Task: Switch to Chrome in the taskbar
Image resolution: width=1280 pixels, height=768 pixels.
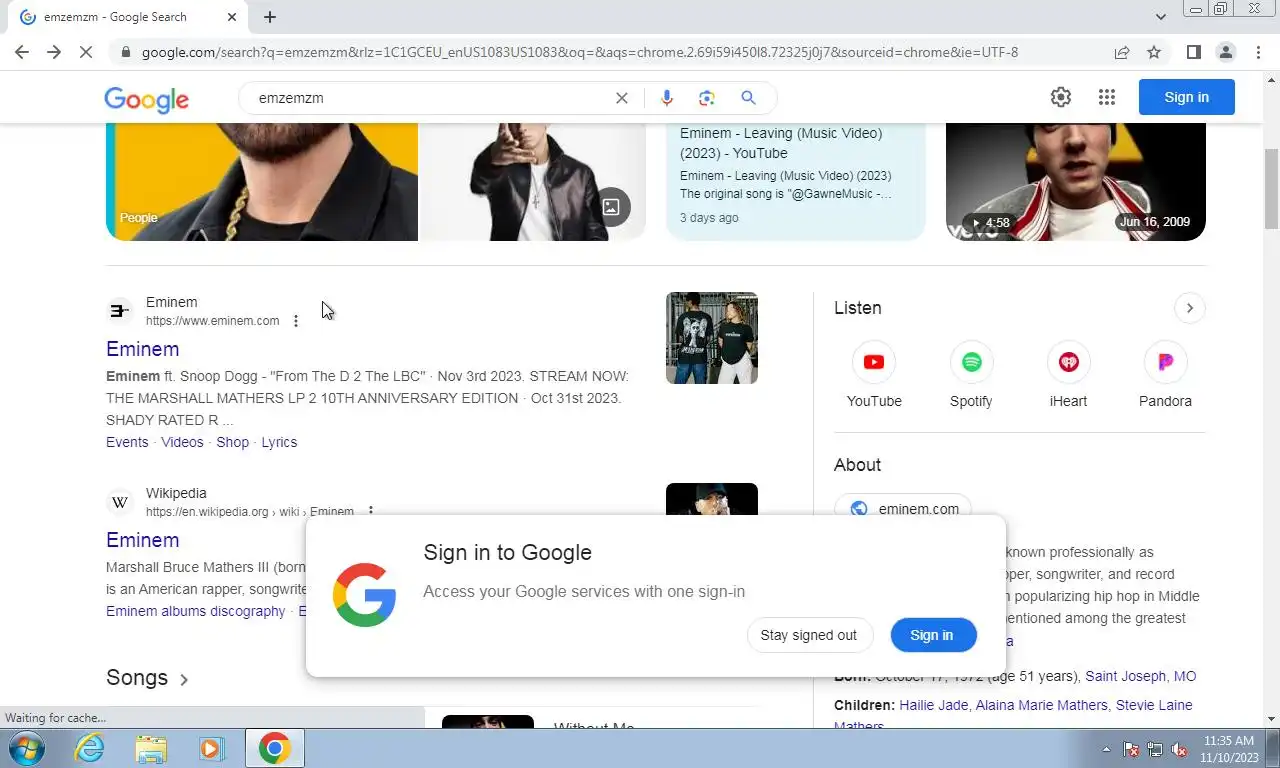Action: pyautogui.click(x=274, y=748)
